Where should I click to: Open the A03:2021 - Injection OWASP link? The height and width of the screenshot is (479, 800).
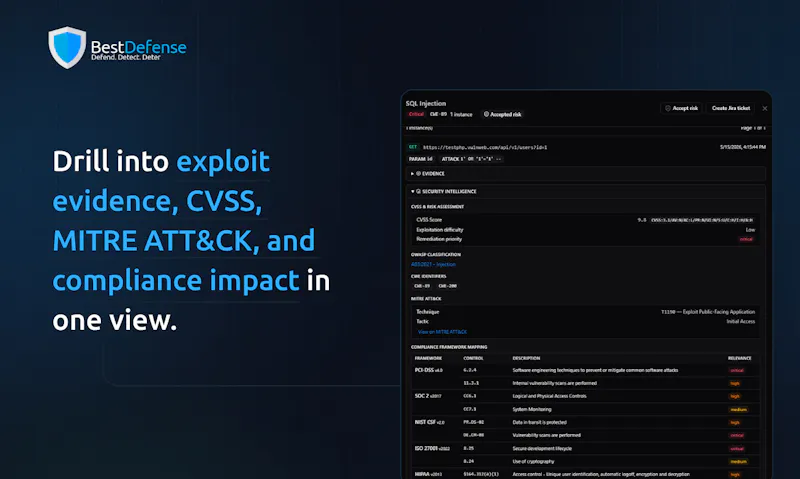click(433, 264)
